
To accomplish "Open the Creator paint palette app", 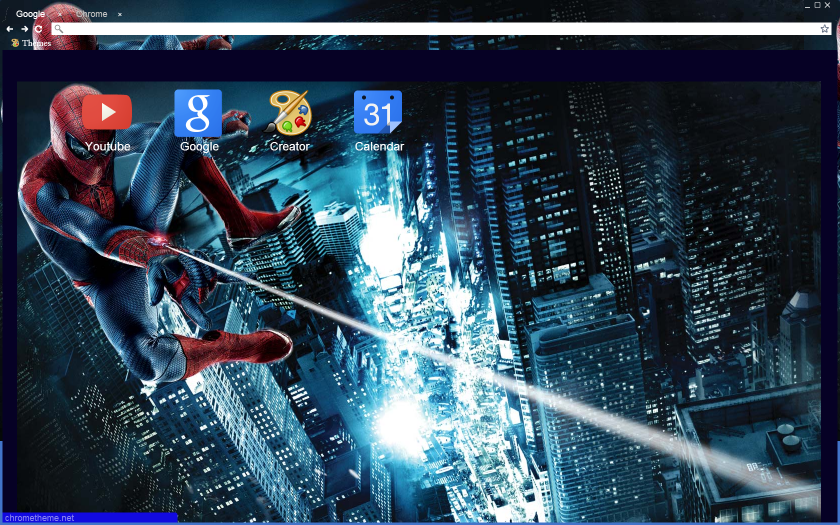I will tap(288, 112).
